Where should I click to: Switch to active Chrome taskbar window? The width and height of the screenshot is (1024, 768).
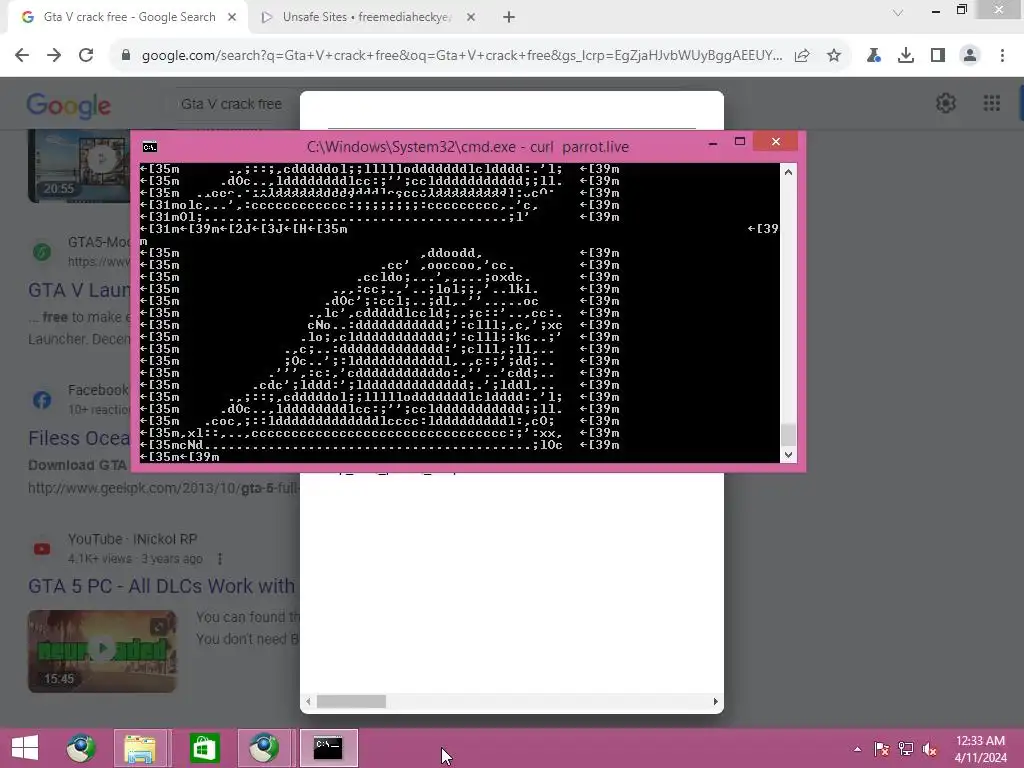264,748
